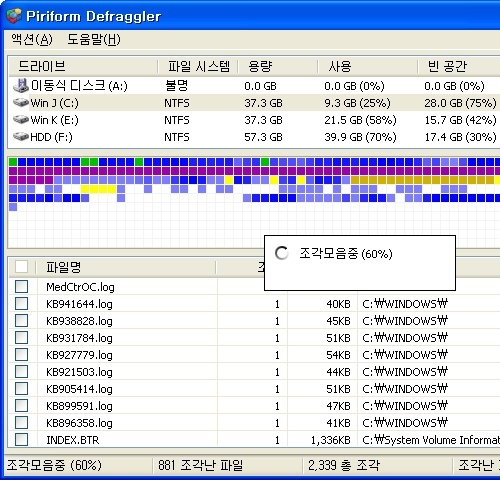Sort by the 용량 column header
This screenshot has width=500, height=480.
click(x=278, y=66)
